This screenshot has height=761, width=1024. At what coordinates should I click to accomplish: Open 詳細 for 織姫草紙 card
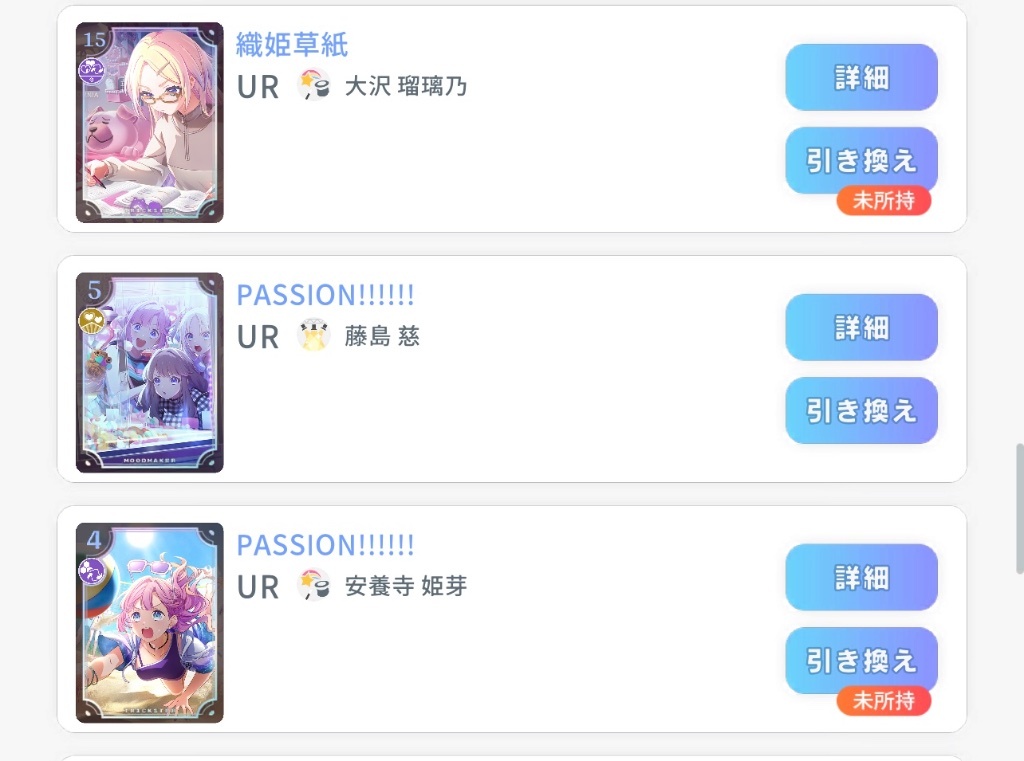coord(861,77)
